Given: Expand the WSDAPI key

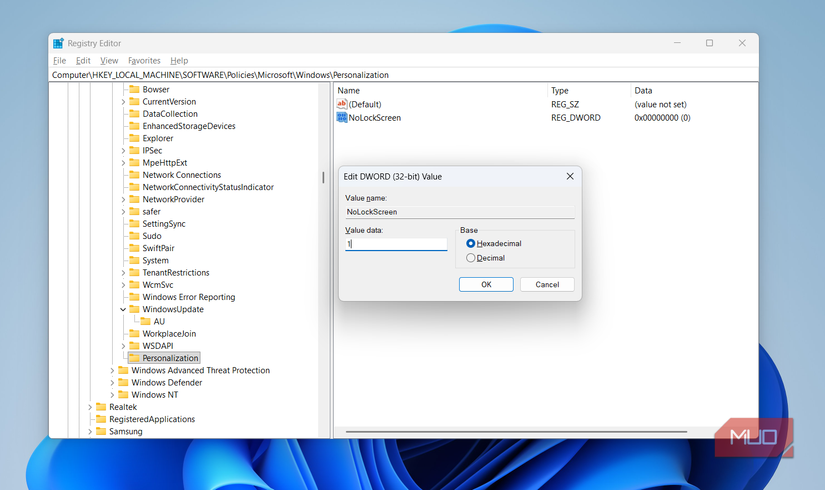Looking at the screenshot, I should (x=123, y=346).
